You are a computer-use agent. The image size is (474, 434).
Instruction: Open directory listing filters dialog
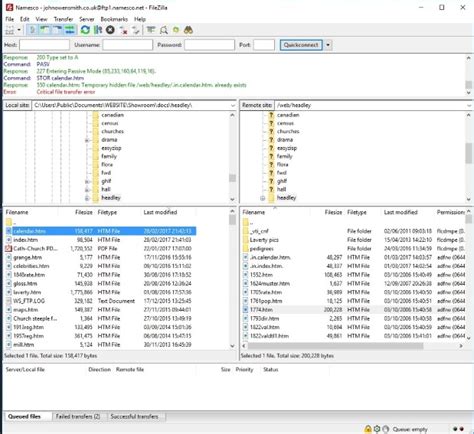pyautogui.click(x=151, y=30)
